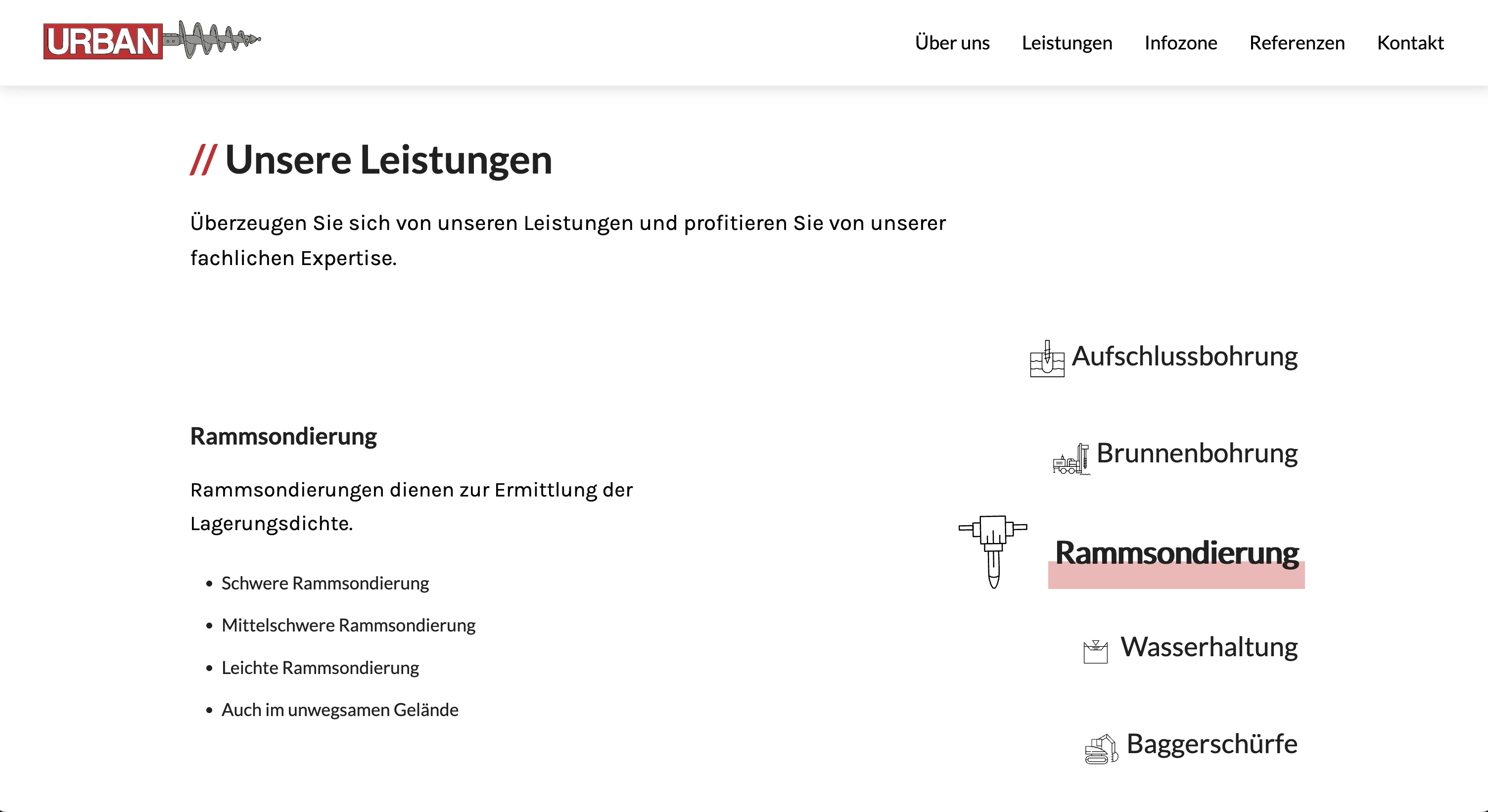Click the URBAN drill logo
The height and width of the screenshot is (812, 1488).
click(x=152, y=41)
